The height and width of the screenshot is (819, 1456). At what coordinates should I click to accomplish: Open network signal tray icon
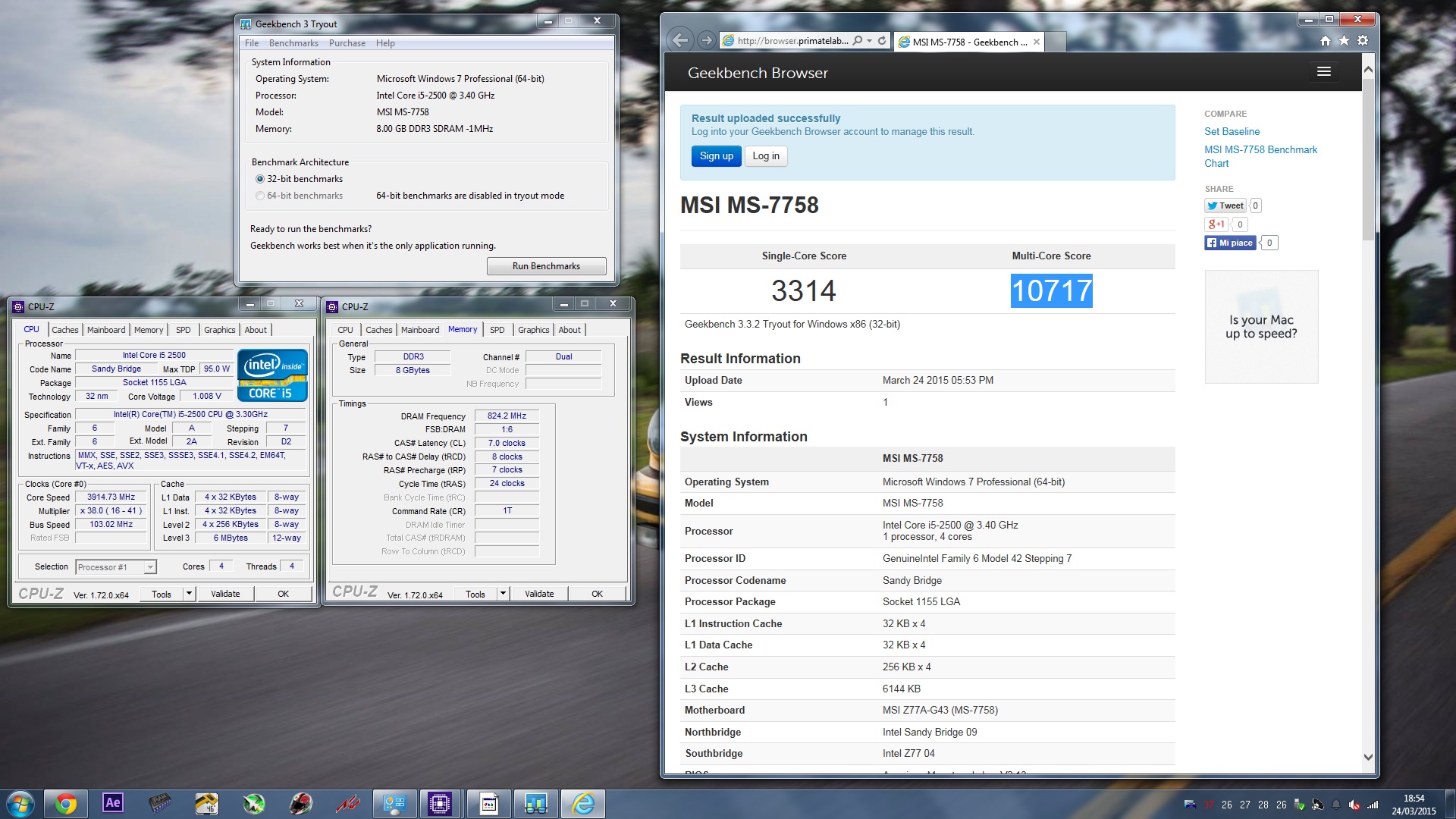tap(1372, 805)
